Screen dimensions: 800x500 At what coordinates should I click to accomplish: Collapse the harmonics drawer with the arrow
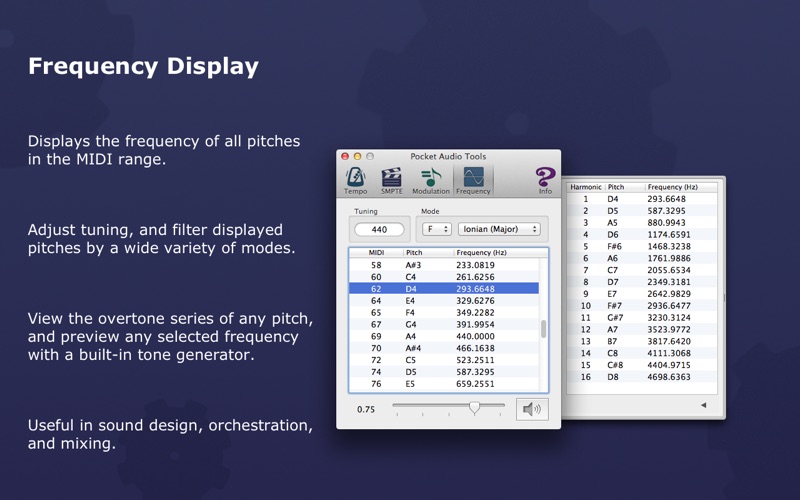pos(703,405)
